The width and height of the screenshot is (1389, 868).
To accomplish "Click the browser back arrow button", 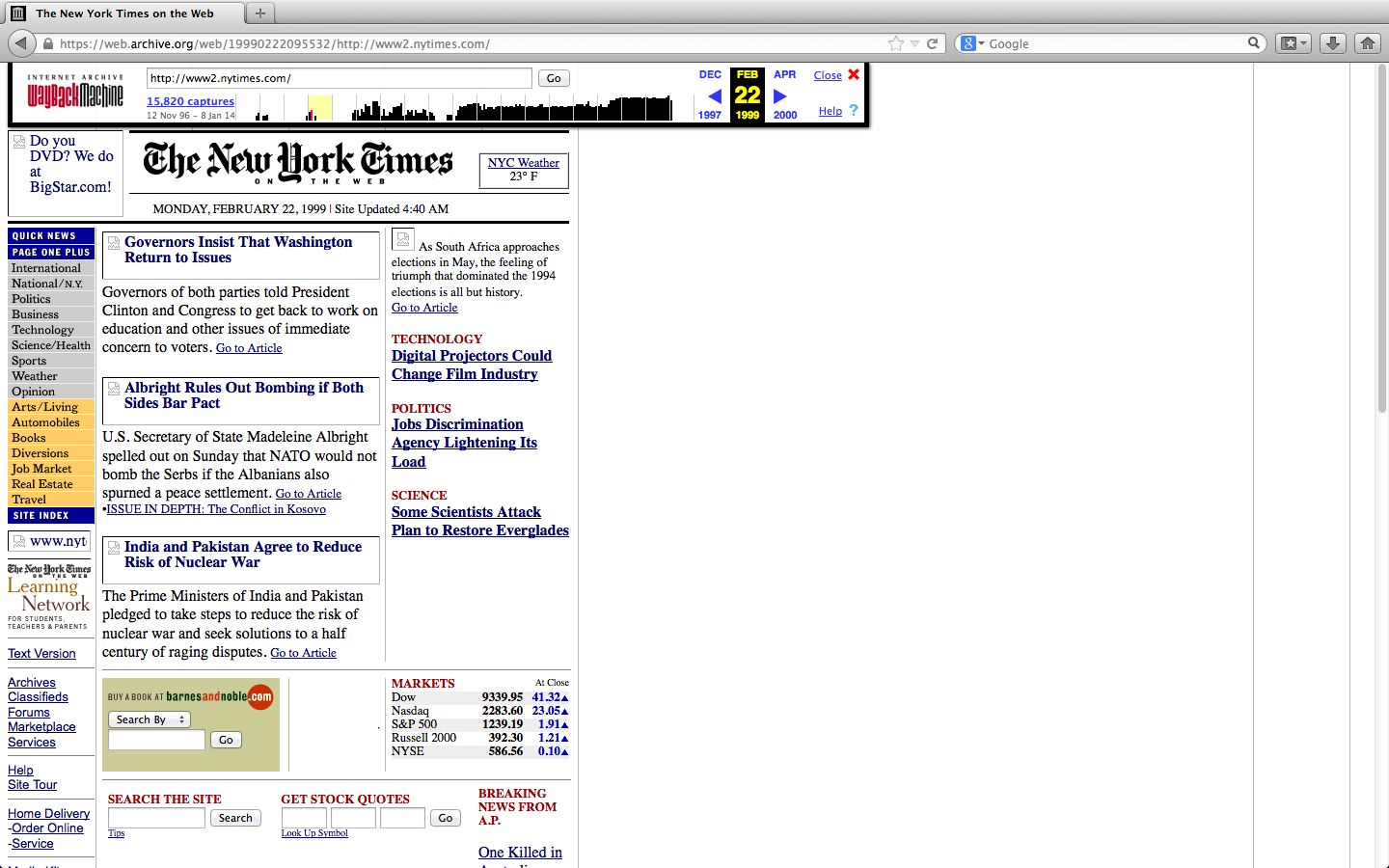I will coord(21,43).
